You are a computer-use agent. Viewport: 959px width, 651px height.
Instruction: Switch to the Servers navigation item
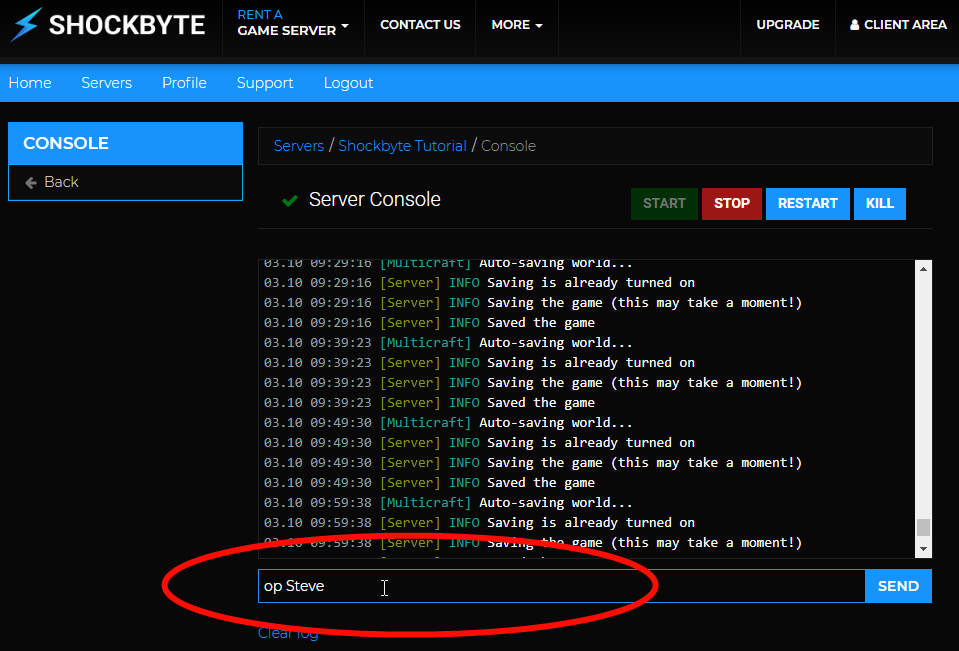(106, 83)
